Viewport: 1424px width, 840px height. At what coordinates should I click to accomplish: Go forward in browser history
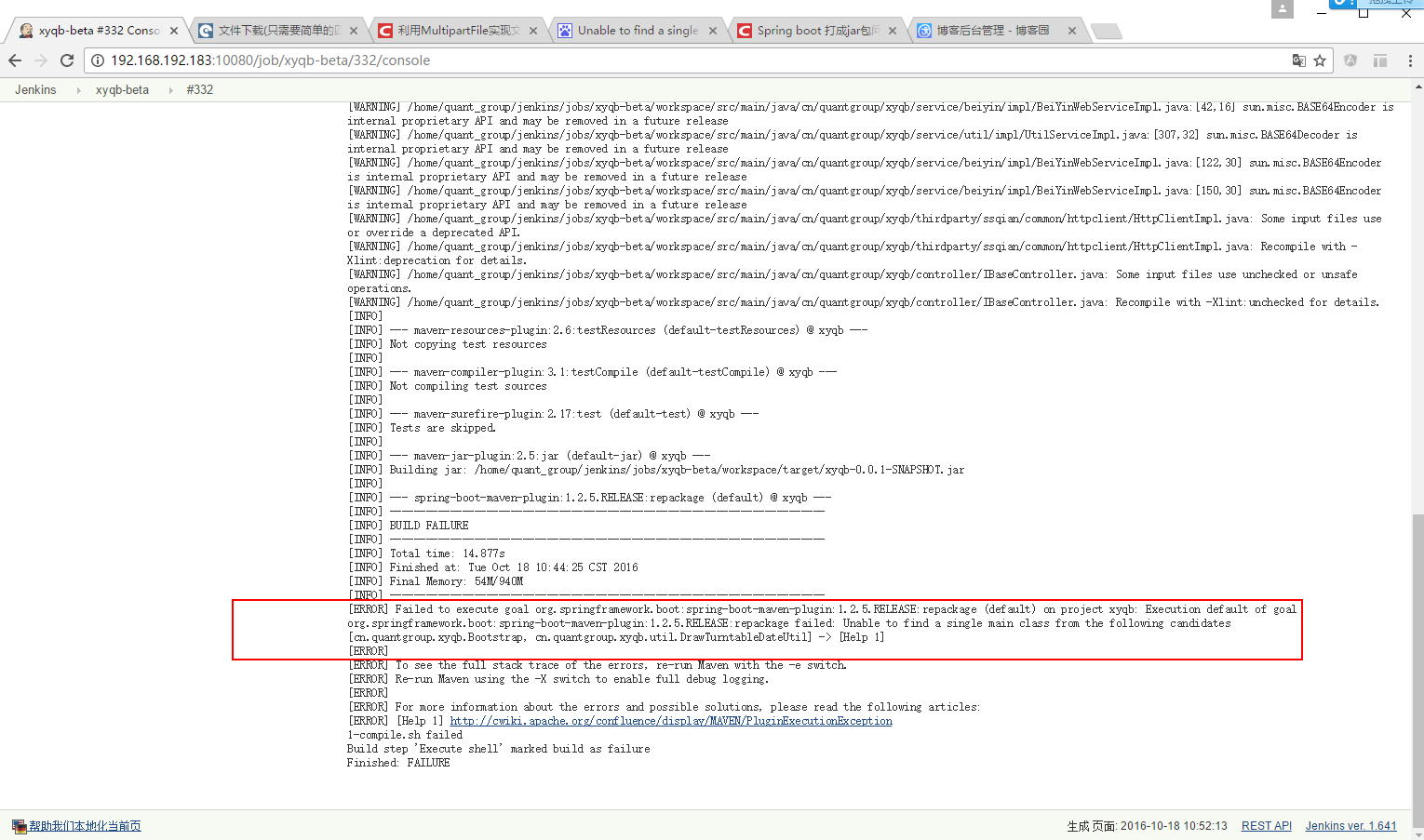tap(41, 60)
